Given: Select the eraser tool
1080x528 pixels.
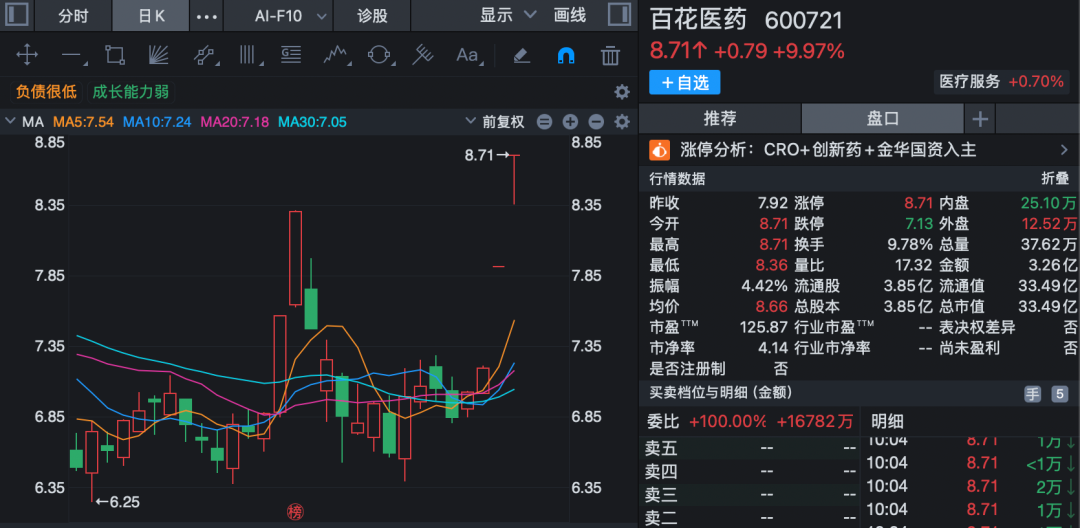Looking at the screenshot, I should 521,54.
